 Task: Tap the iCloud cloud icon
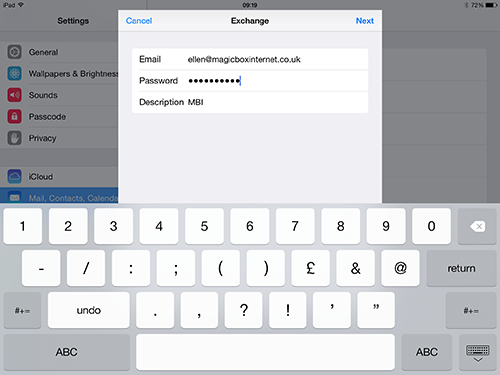tap(14, 176)
